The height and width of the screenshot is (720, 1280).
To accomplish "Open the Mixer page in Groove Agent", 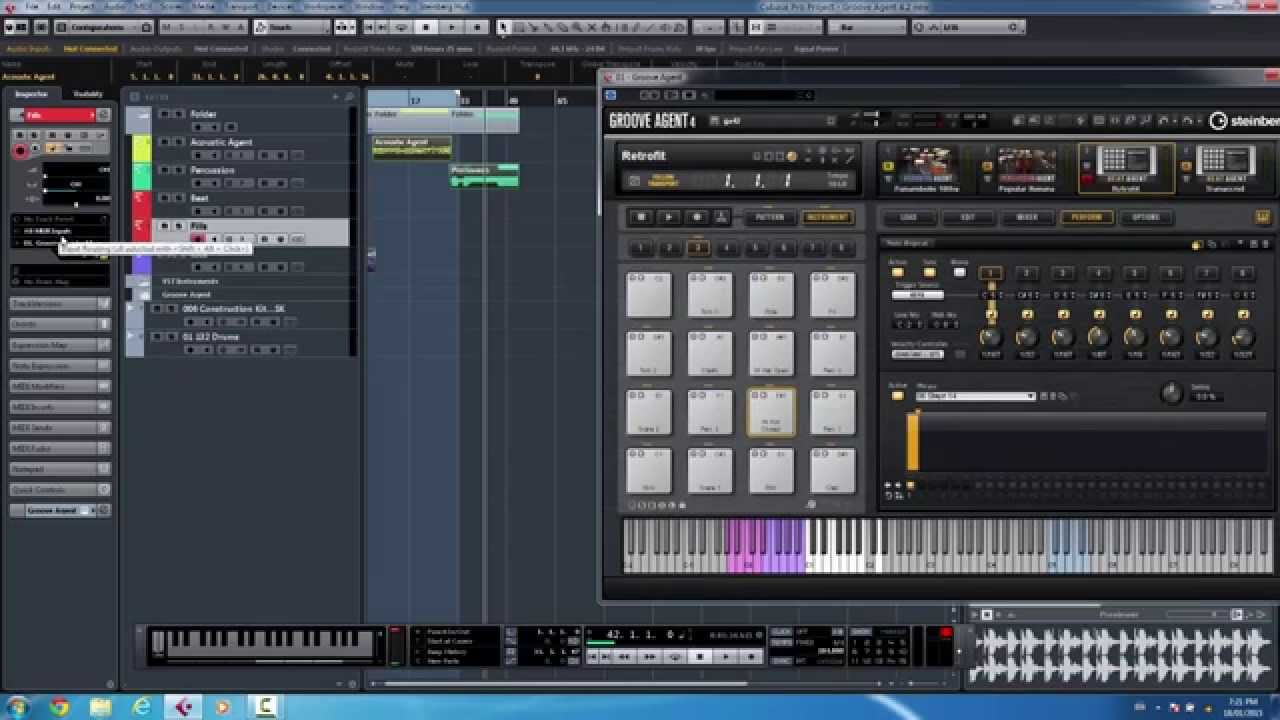I will [1027, 217].
